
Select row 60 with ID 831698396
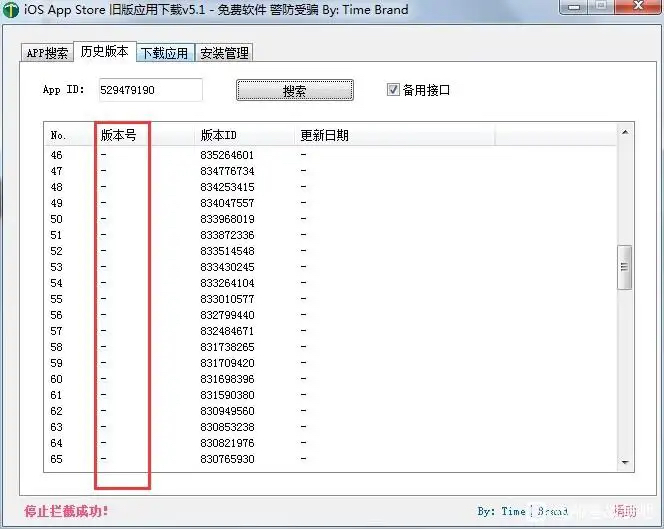point(227,379)
